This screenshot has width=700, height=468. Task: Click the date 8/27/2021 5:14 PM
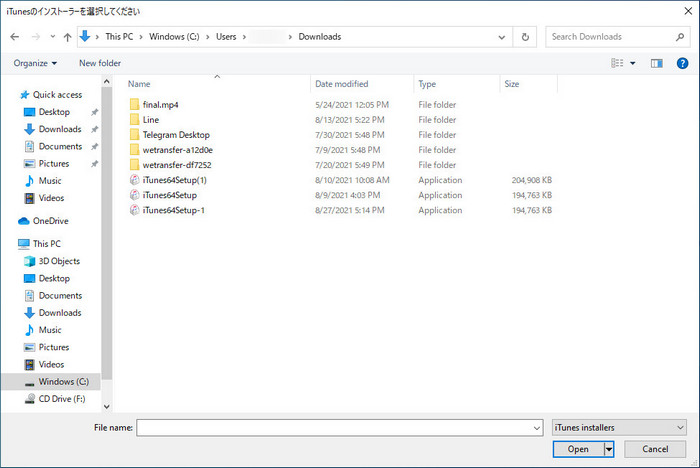(350, 210)
